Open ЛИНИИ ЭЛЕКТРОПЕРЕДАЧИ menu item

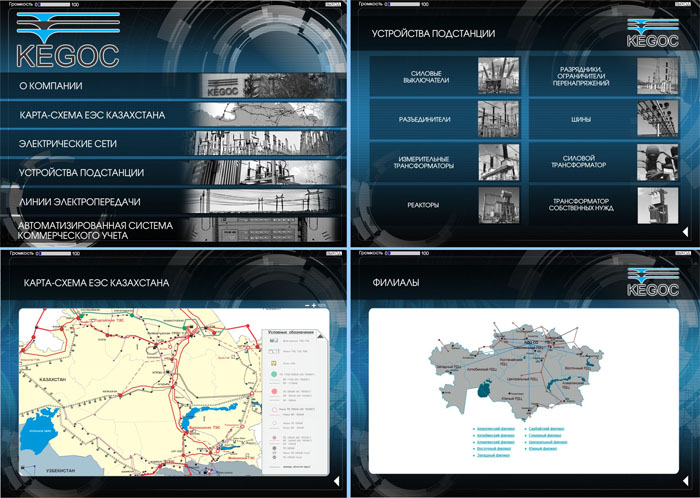(x=173, y=201)
